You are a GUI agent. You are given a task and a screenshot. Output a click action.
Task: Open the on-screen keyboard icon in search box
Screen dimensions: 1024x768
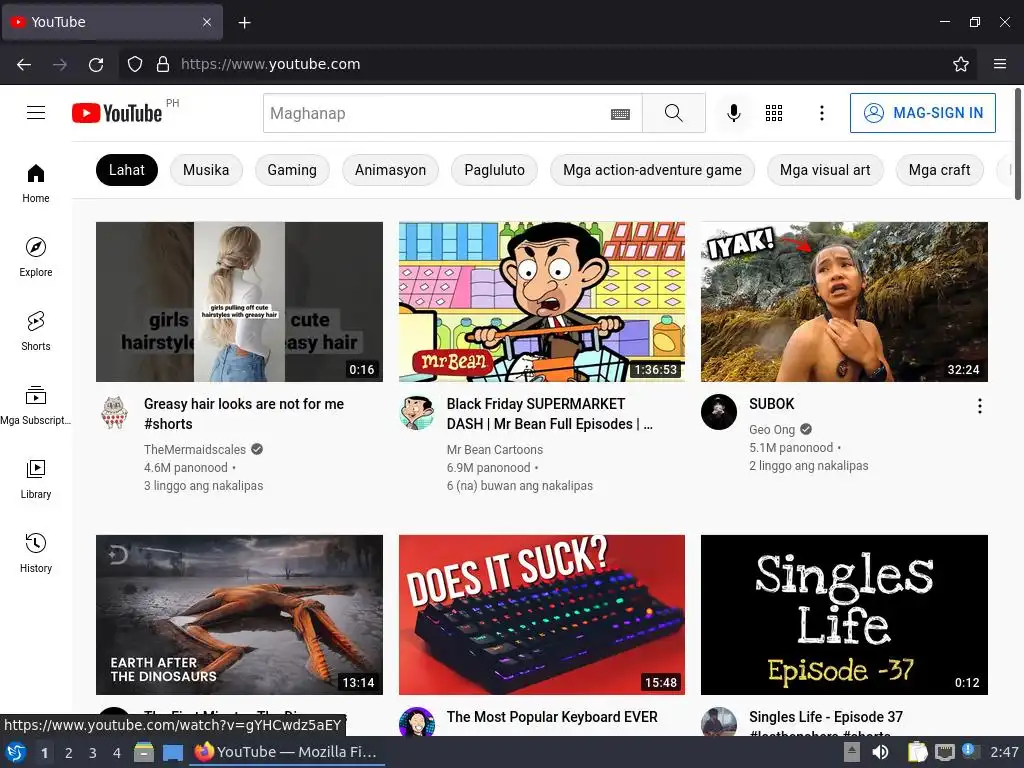click(x=620, y=114)
